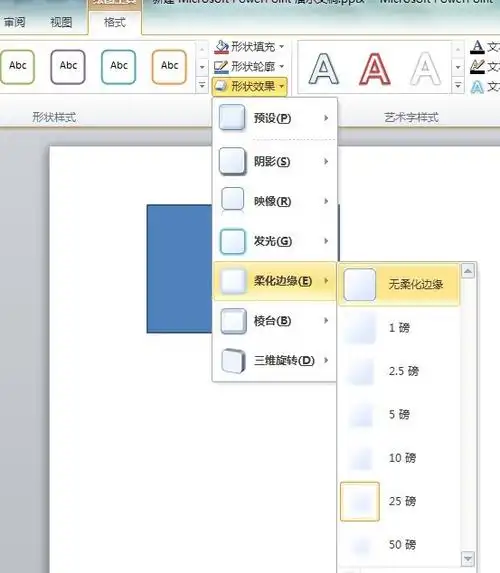Apply 10 磅 soft edge
The width and height of the screenshot is (500, 573).
(x=399, y=458)
